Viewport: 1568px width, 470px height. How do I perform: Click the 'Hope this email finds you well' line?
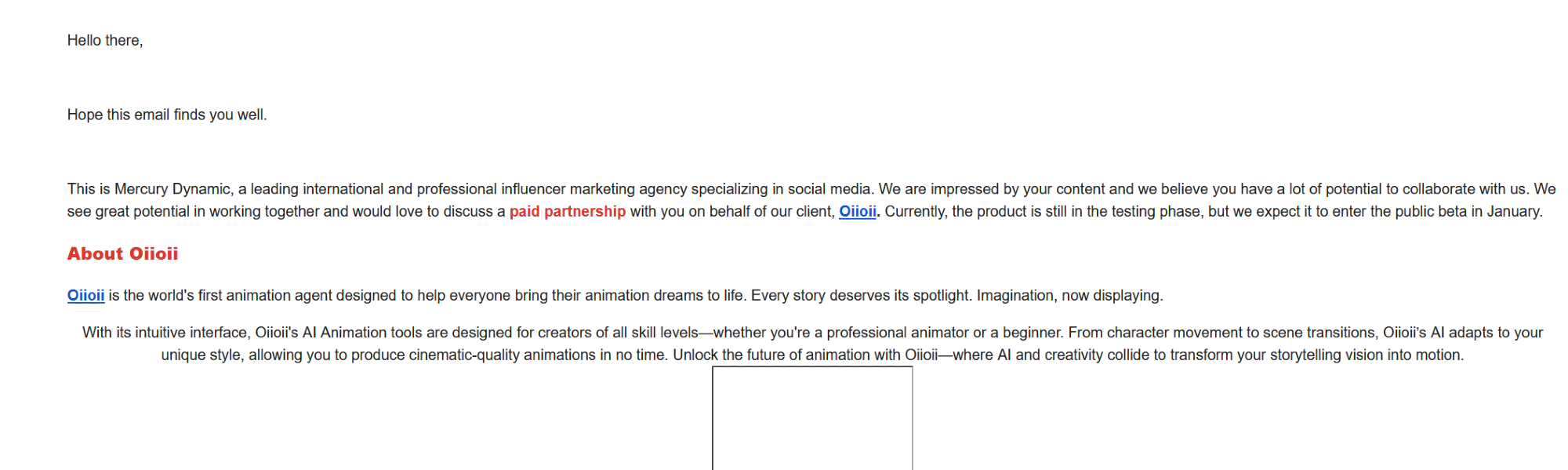(167, 115)
